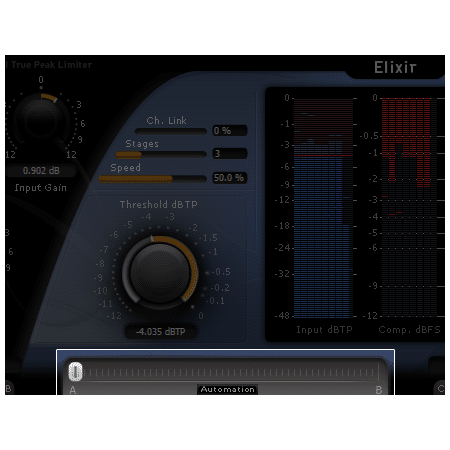Click the -0.5 mark on threshold dial

(x=221, y=272)
